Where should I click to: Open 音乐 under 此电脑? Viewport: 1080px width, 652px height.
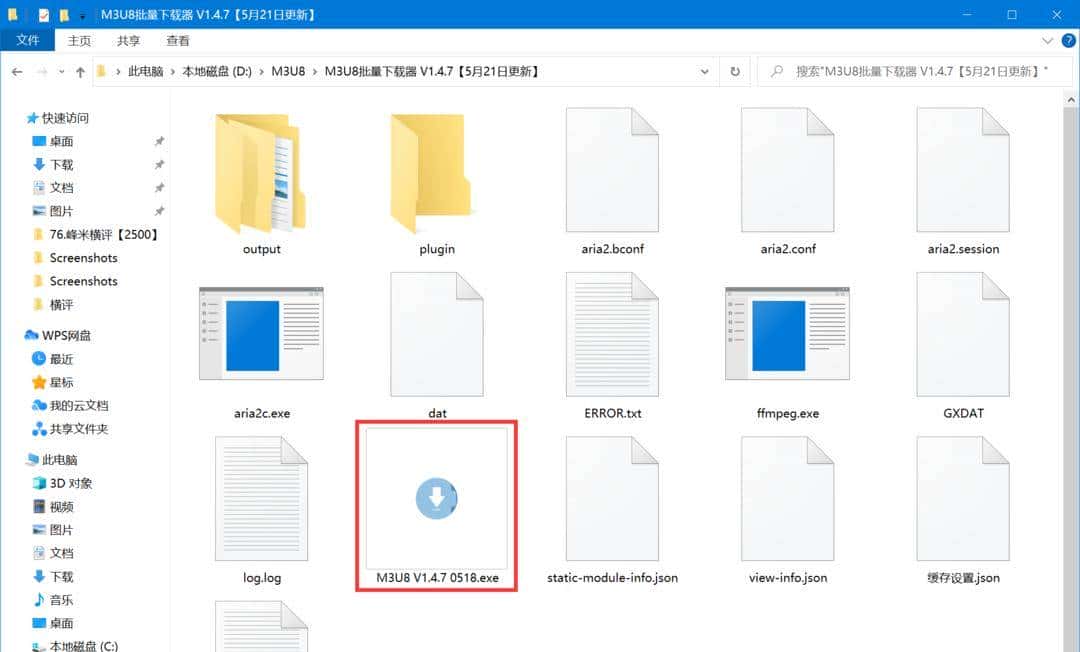coord(61,600)
